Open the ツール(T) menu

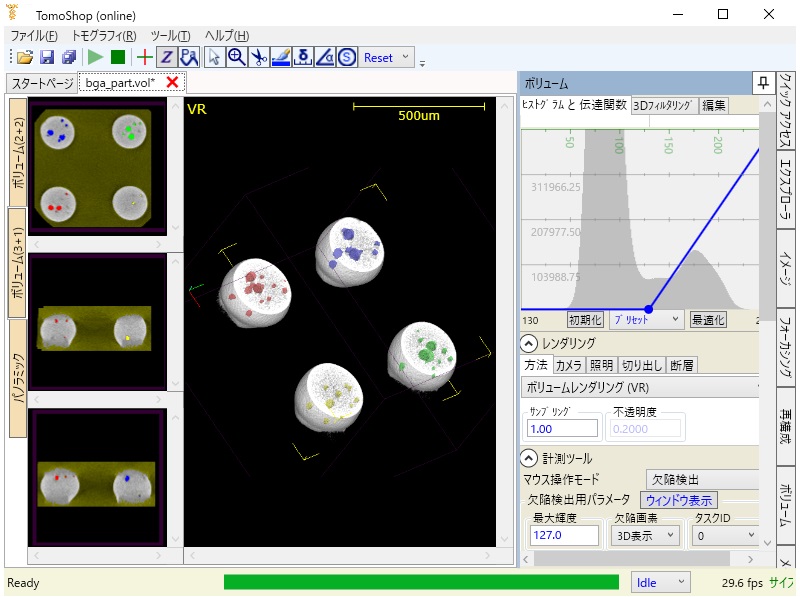coord(170,36)
